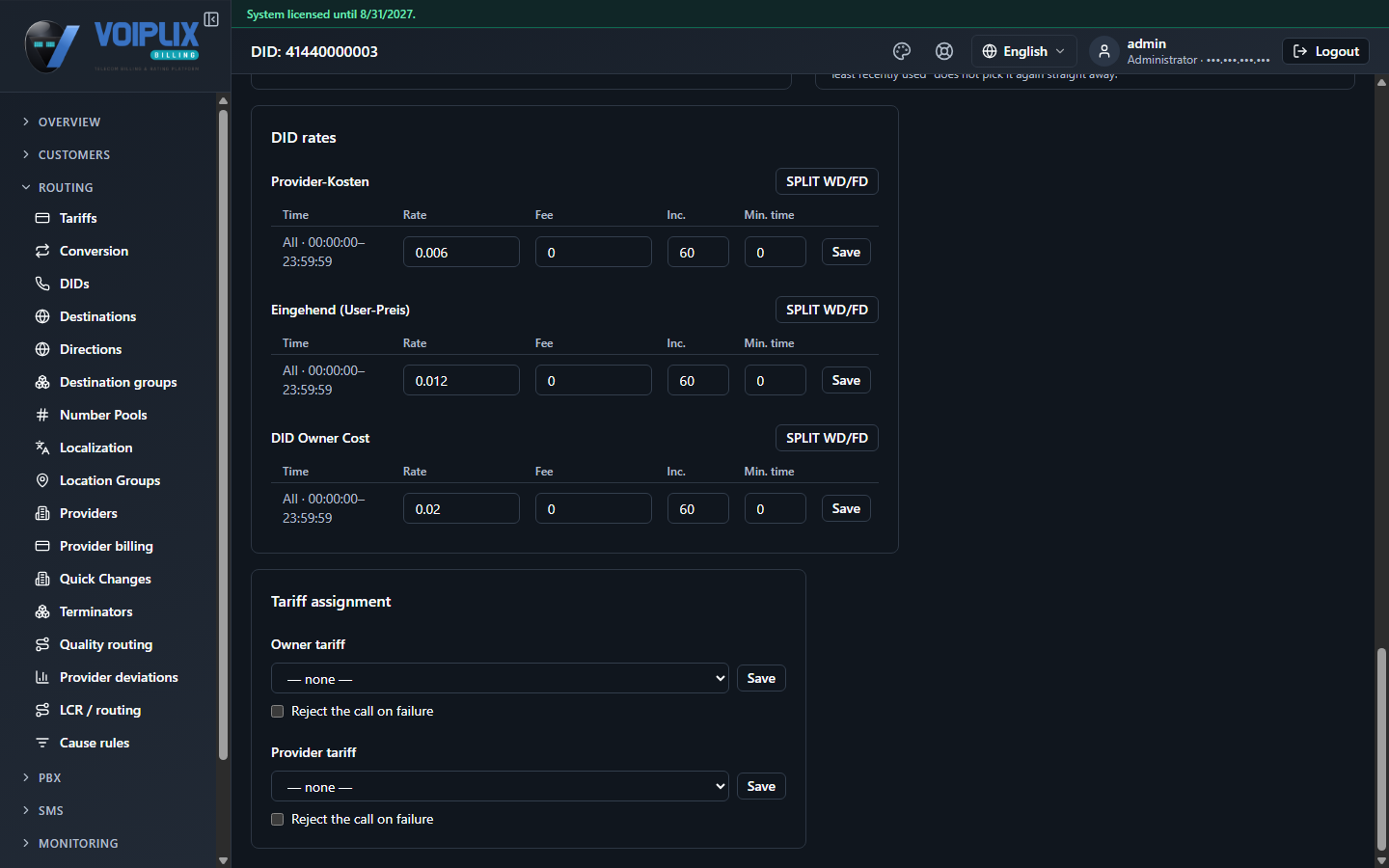The width and height of the screenshot is (1389, 868).
Task: Open Quick Changes menu item
Action: pos(105,579)
